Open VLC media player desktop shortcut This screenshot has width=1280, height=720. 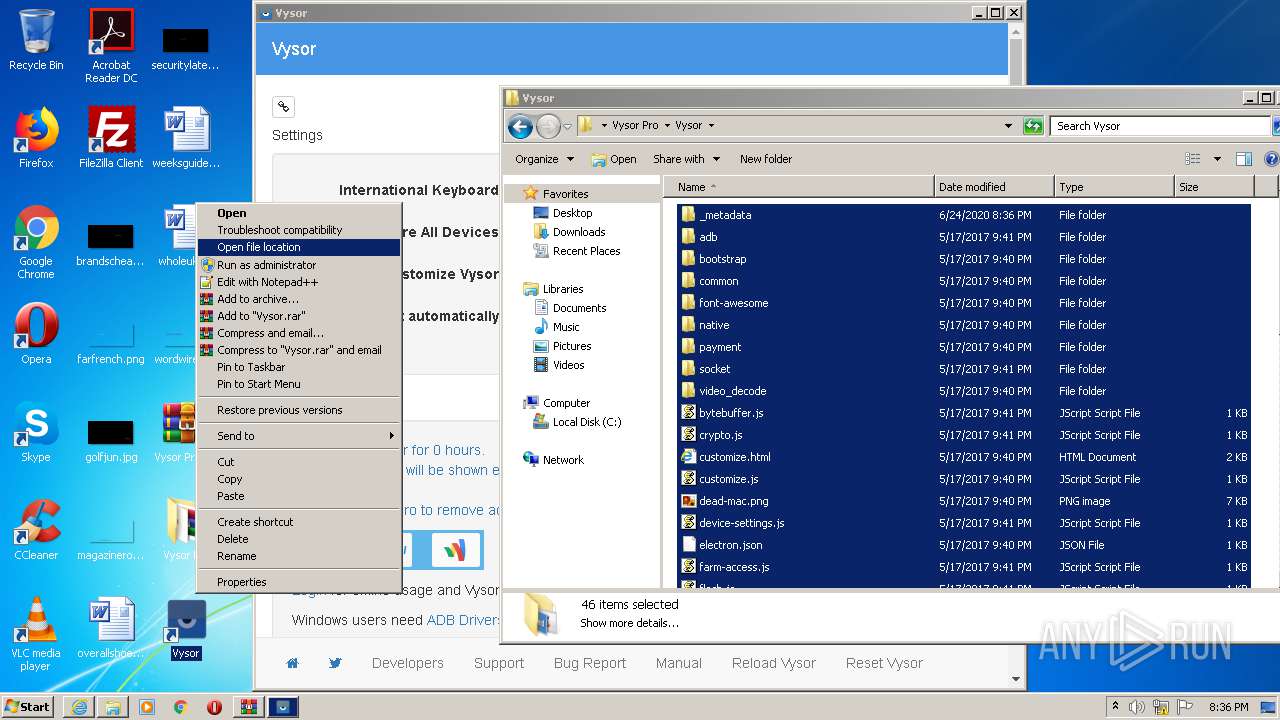coord(36,634)
